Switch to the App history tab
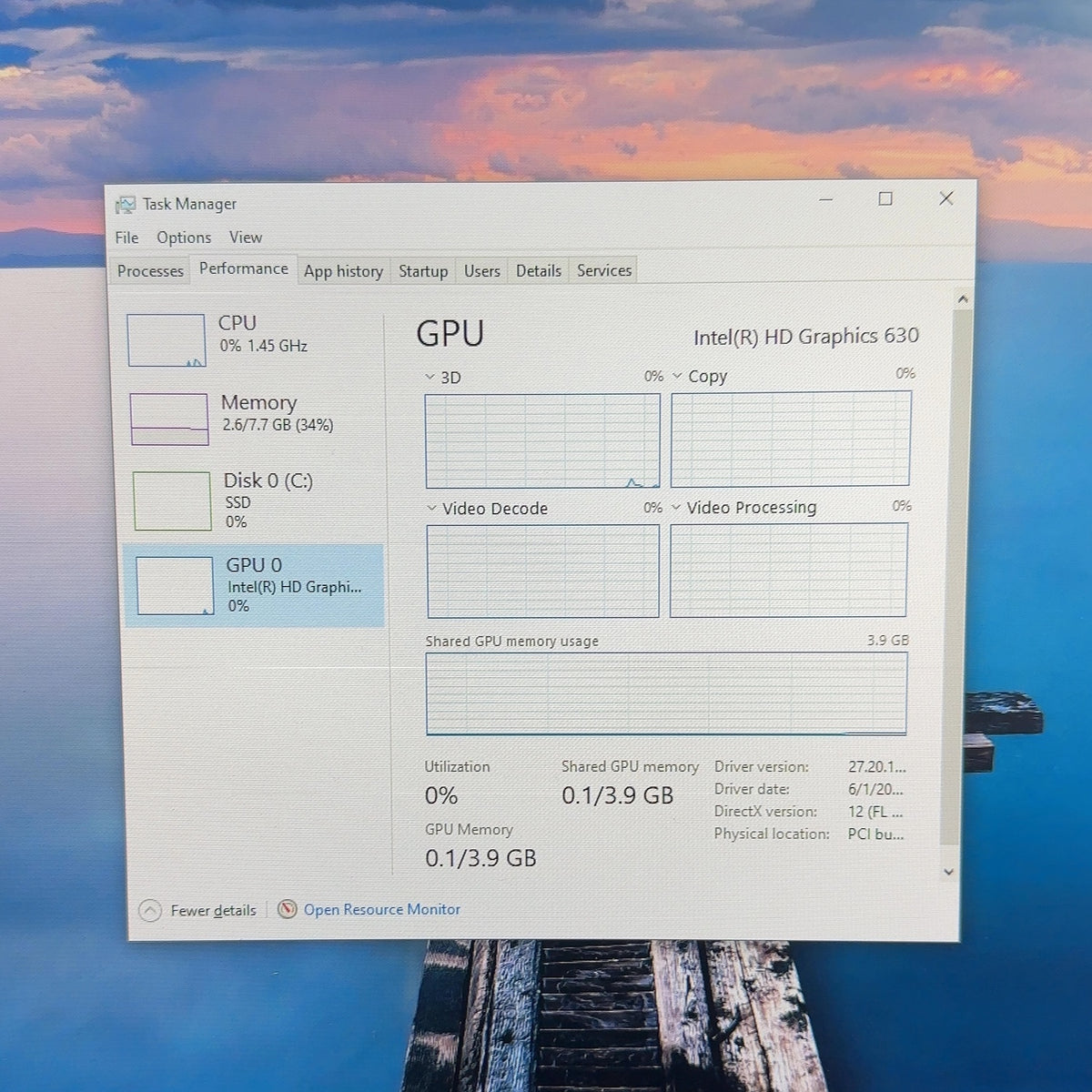1092x1092 pixels. pyautogui.click(x=343, y=271)
